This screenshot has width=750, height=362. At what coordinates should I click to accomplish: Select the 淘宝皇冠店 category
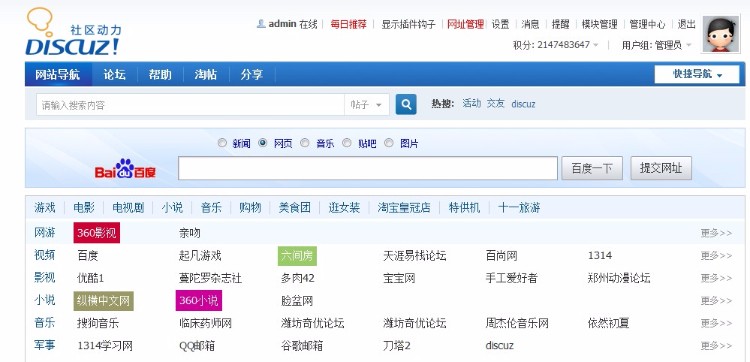pos(404,208)
